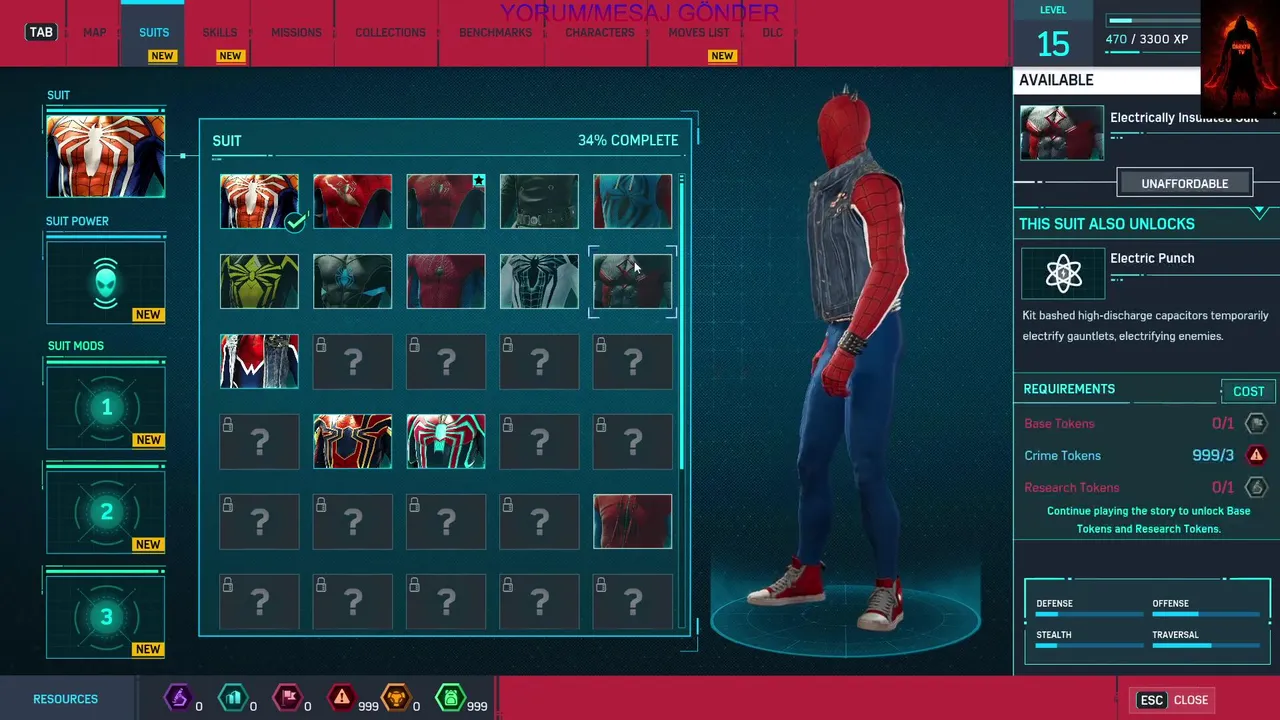Select the yellow and black spider suit
Image resolution: width=1280 pixels, height=720 pixels.
pyautogui.click(x=259, y=281)
